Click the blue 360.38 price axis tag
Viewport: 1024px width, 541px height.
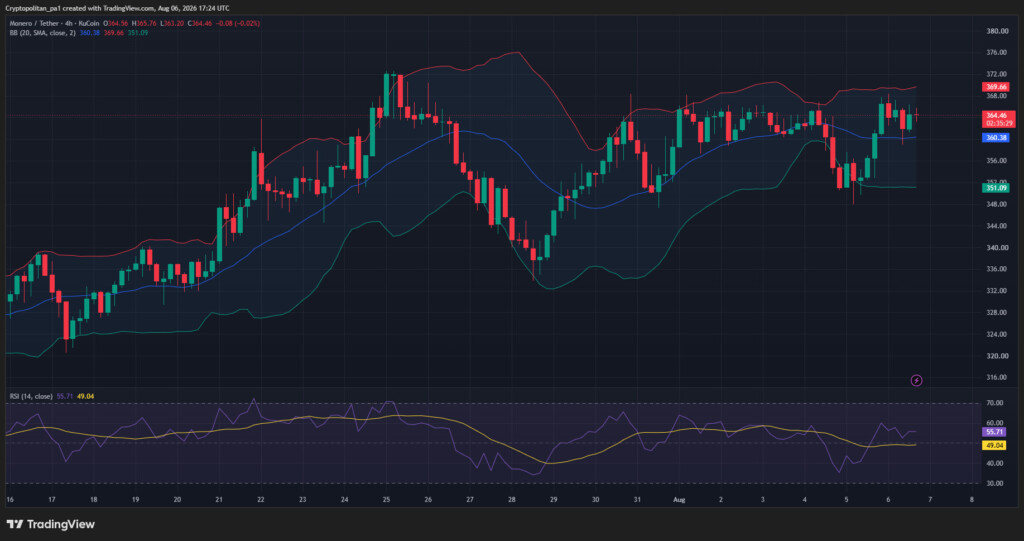coord(997,138)
